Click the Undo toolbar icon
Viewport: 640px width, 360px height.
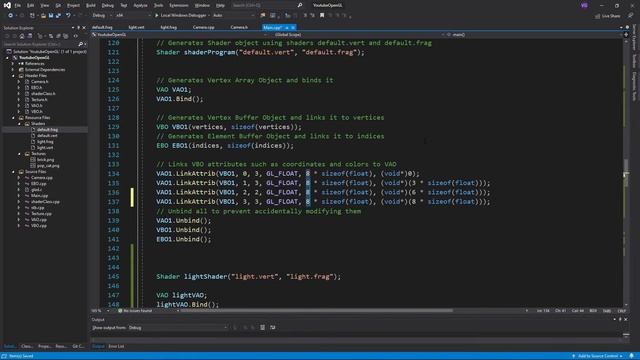click(x=68, y=16)
